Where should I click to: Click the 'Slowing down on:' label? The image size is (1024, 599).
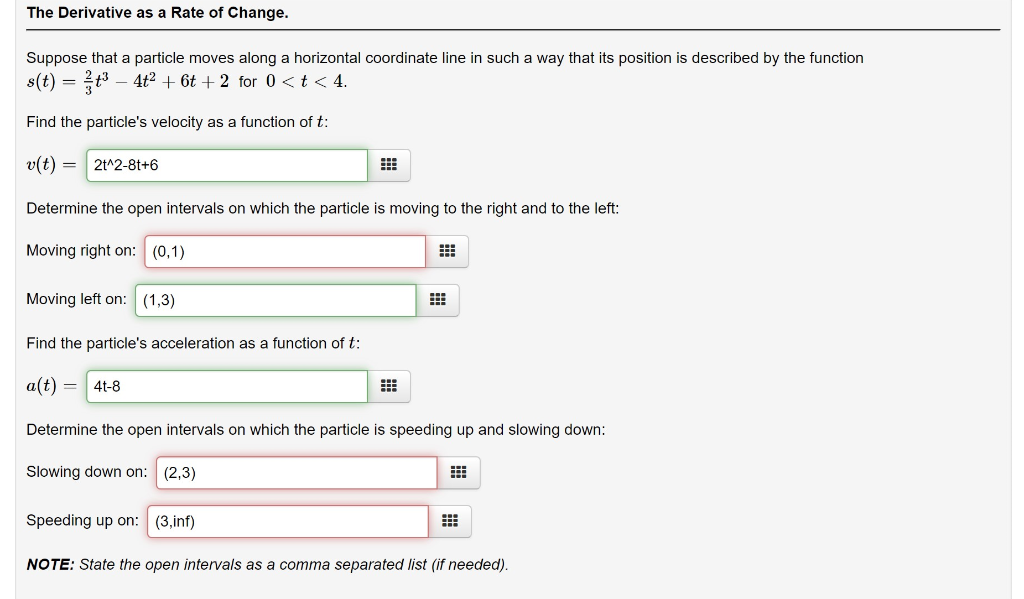(x=85, y=471)
